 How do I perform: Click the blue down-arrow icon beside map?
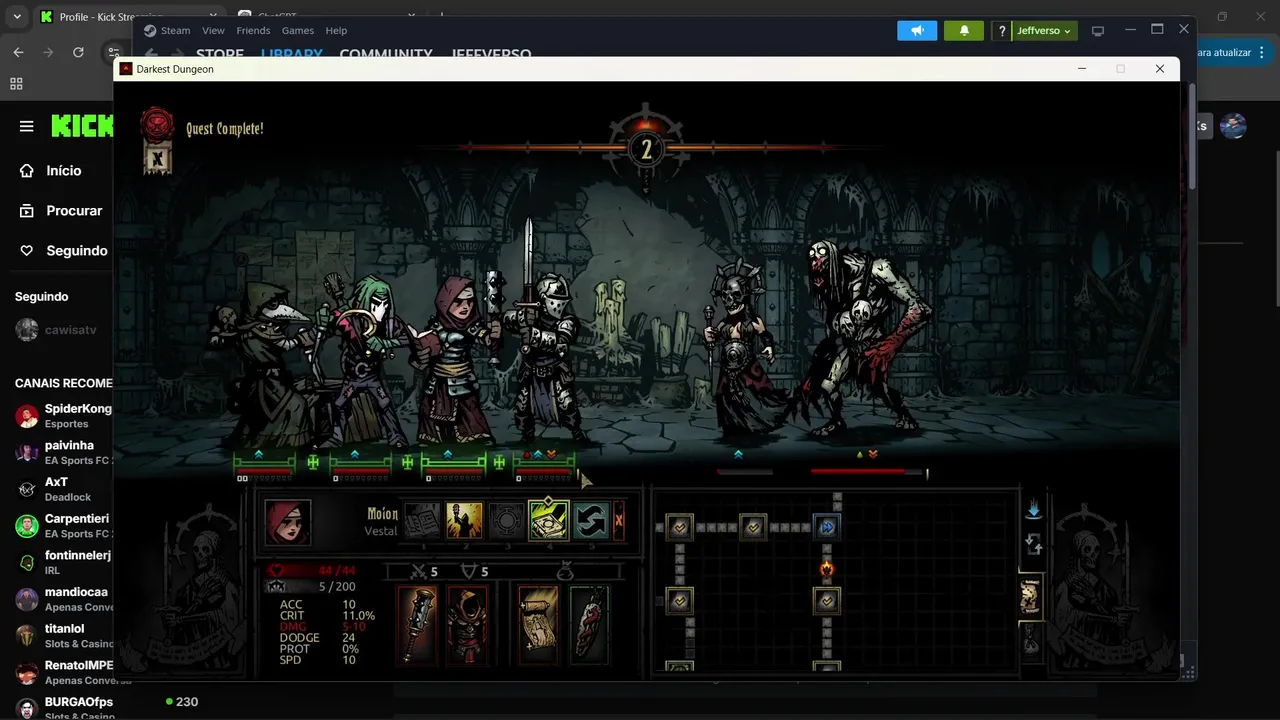click(1034, 509)
